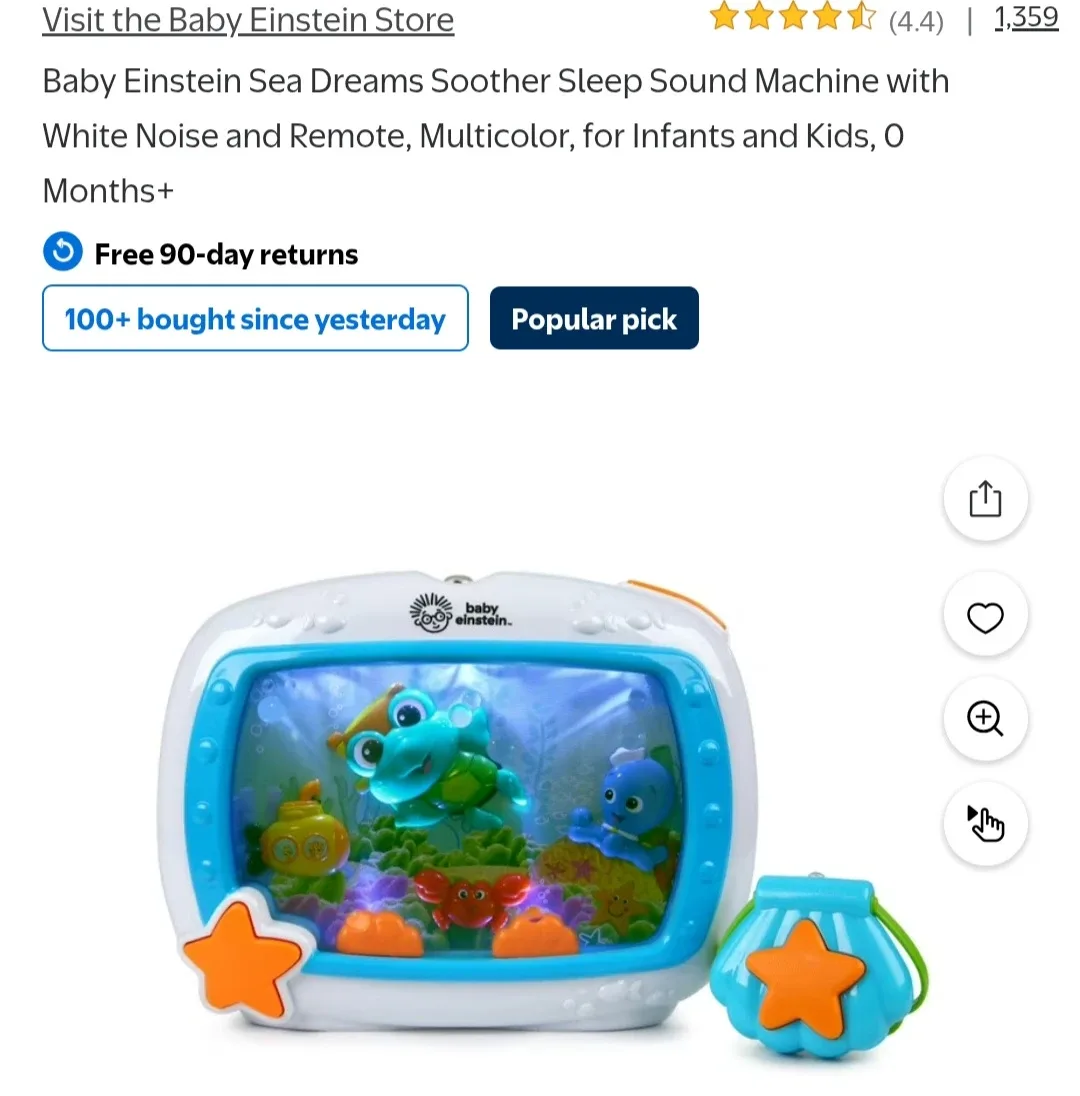1080x1096 pixels.
Task: Tap the blue returns circular arrow icon
Action: [x=63, y=252]
